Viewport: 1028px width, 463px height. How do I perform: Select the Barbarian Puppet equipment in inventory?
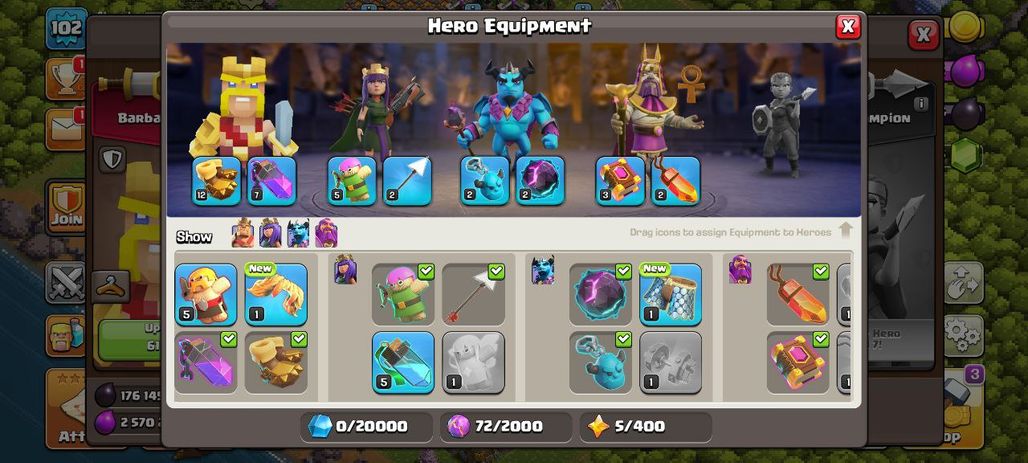pyautogui.click(x=206, y=294)
